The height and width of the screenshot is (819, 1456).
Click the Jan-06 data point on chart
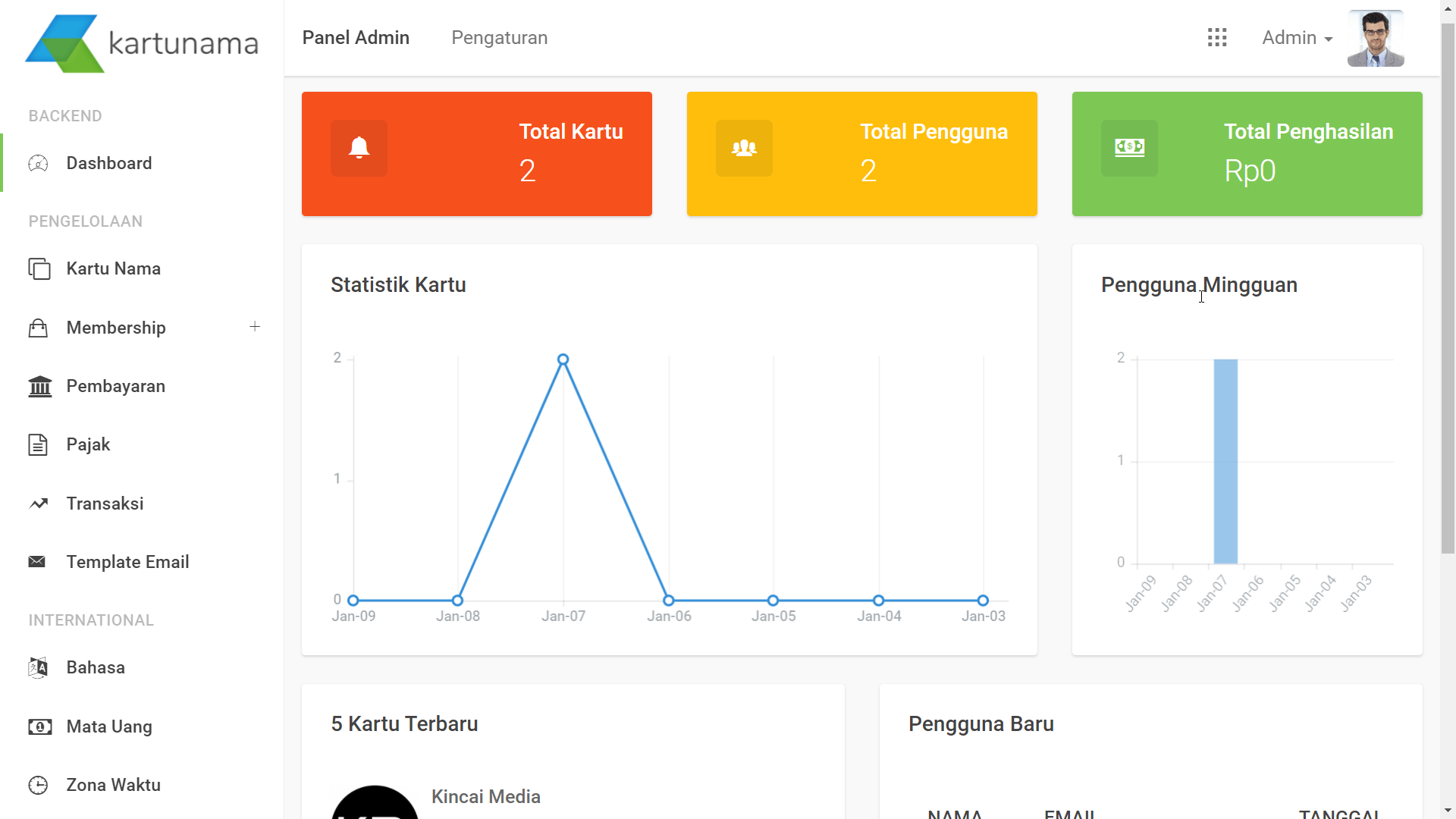pyautogui.click(x=668, y=601)
